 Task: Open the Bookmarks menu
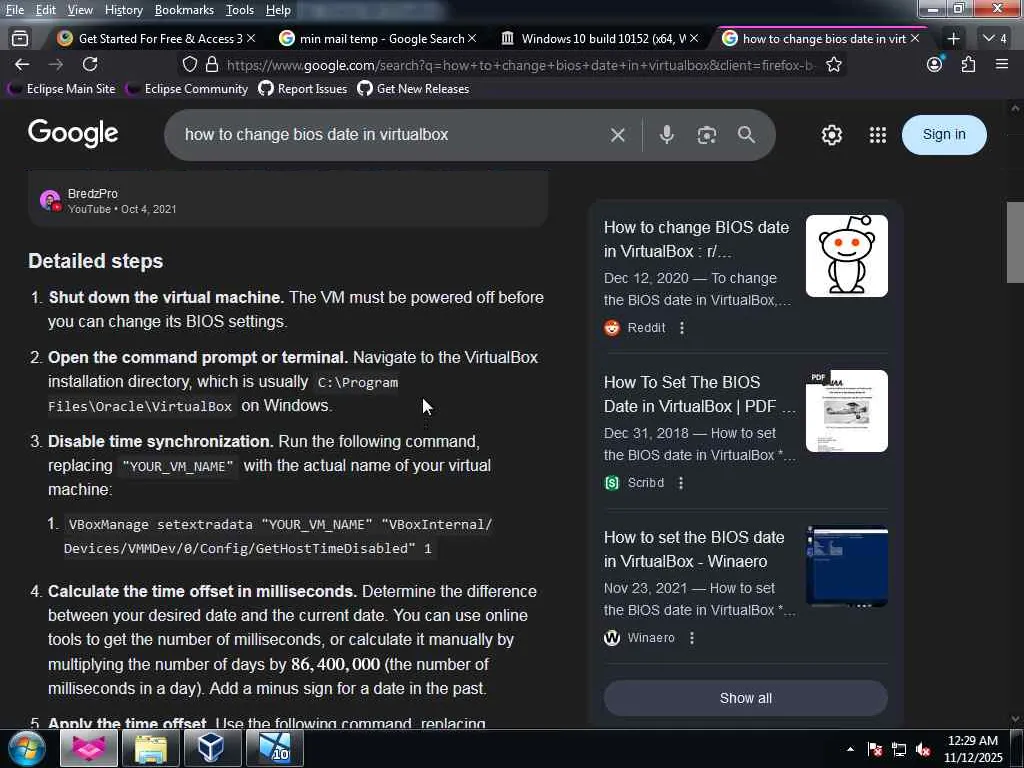184,10
